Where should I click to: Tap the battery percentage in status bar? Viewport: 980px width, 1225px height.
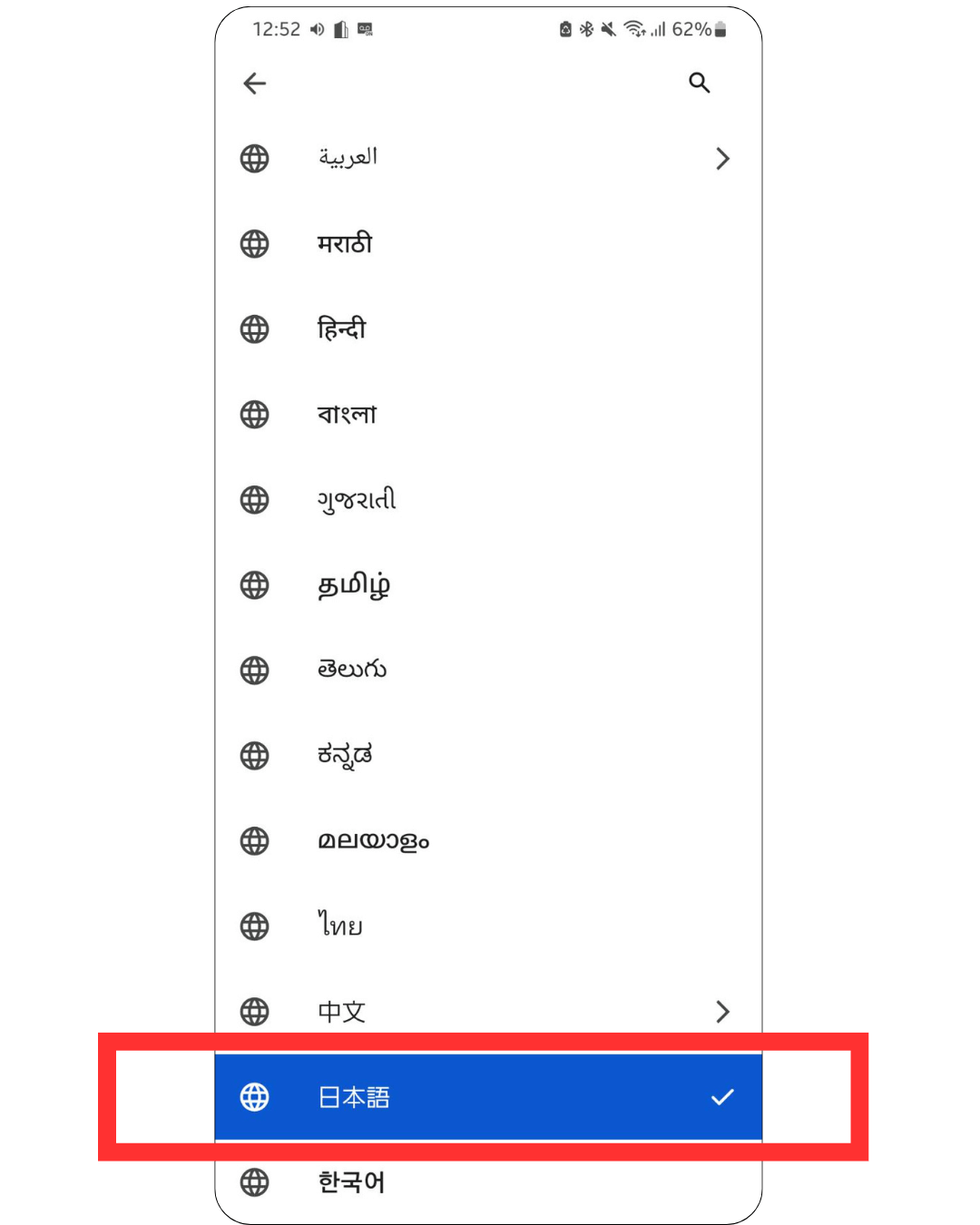[691, 29]
